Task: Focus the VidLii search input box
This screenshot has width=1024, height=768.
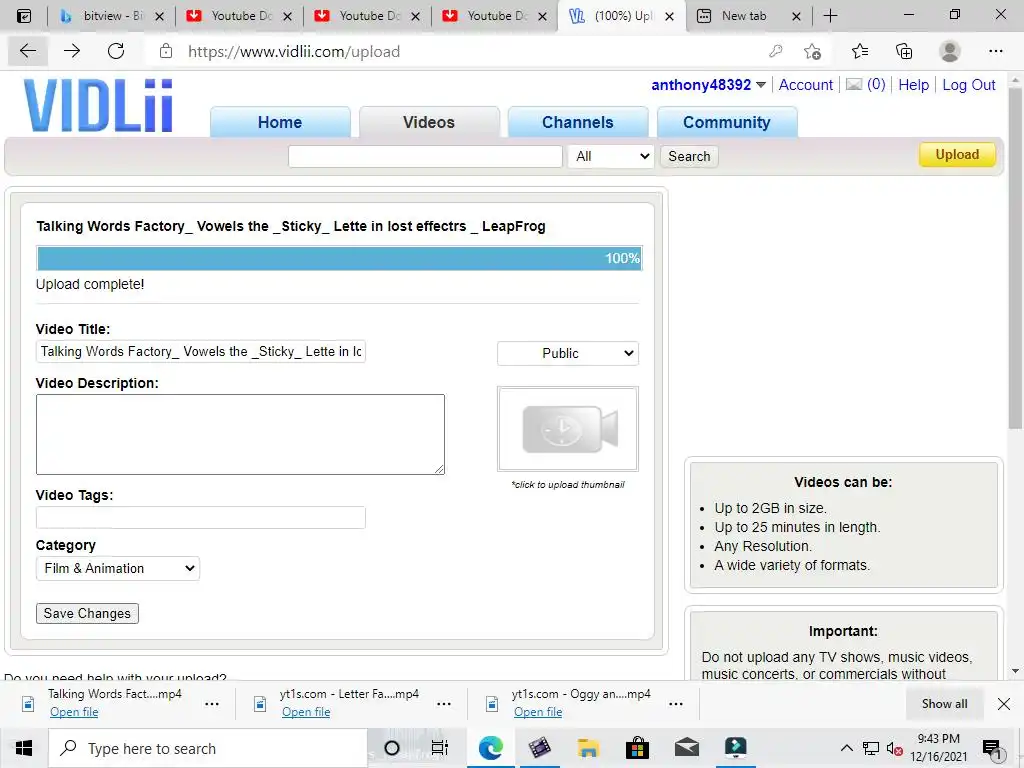Action: coord(425,156)
